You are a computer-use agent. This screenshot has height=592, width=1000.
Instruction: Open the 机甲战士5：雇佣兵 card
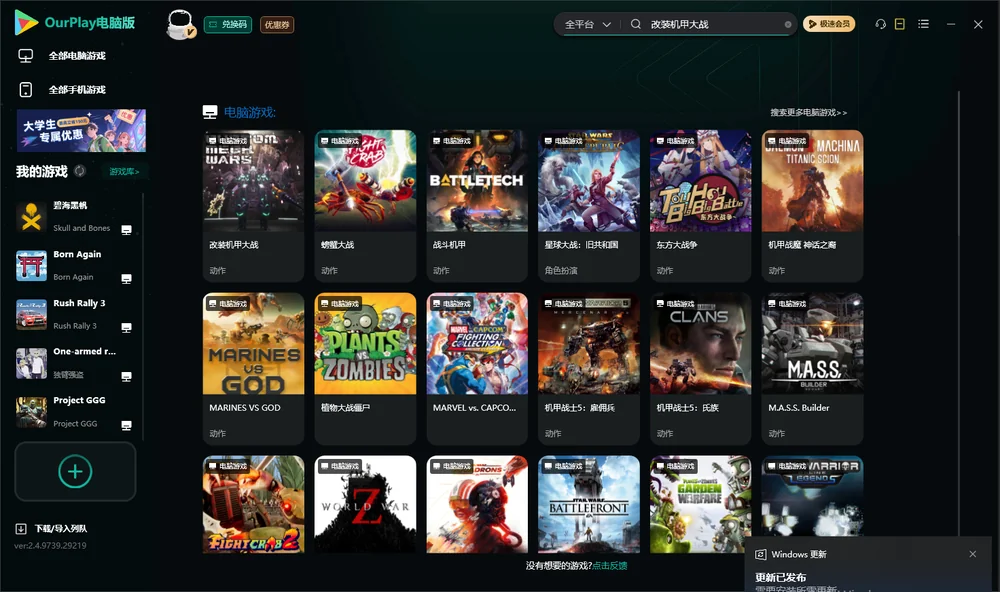coord(589,369)
